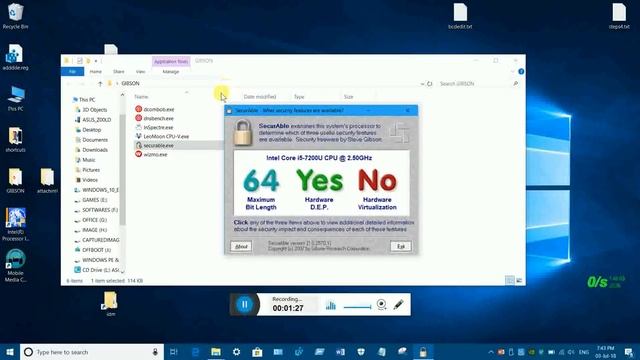Select Documents in navigation pane

[92, 140]
